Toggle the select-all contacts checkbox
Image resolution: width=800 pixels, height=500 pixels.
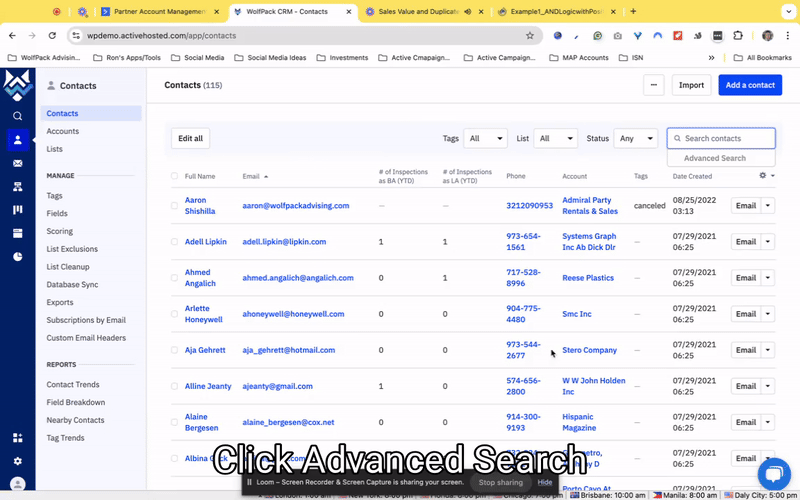174,176
